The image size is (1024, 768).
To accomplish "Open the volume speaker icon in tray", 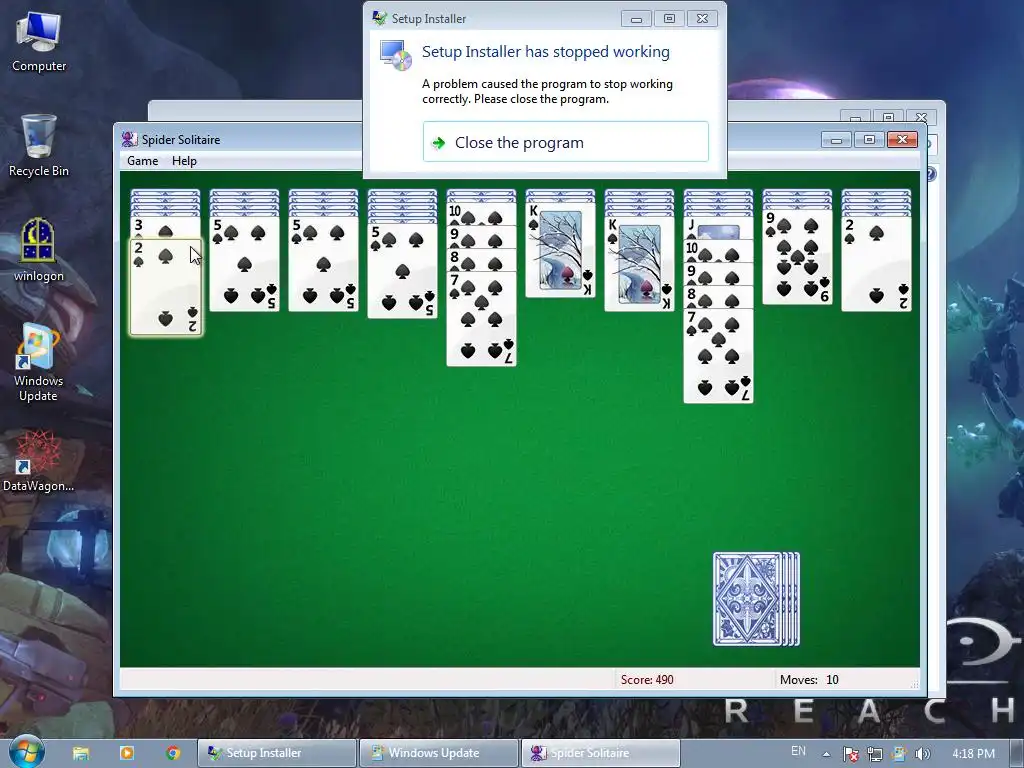I will (x=922, y=754).
